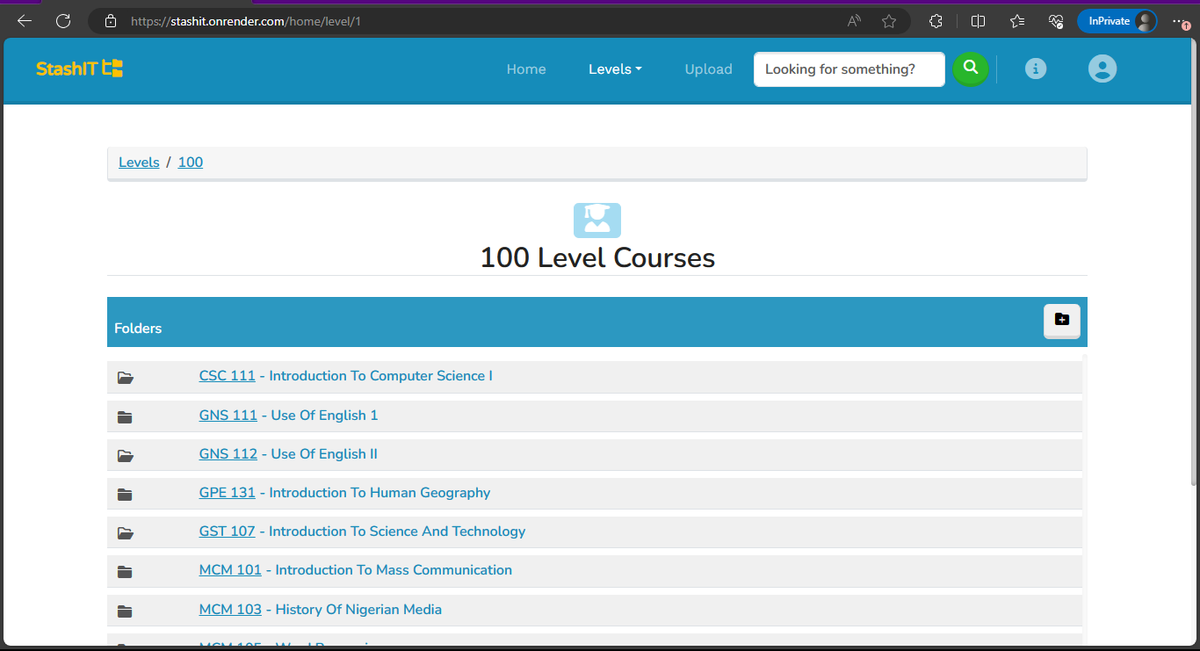
Task: Click folder icon beside GNS 111
Action: [x=125, y=416]
